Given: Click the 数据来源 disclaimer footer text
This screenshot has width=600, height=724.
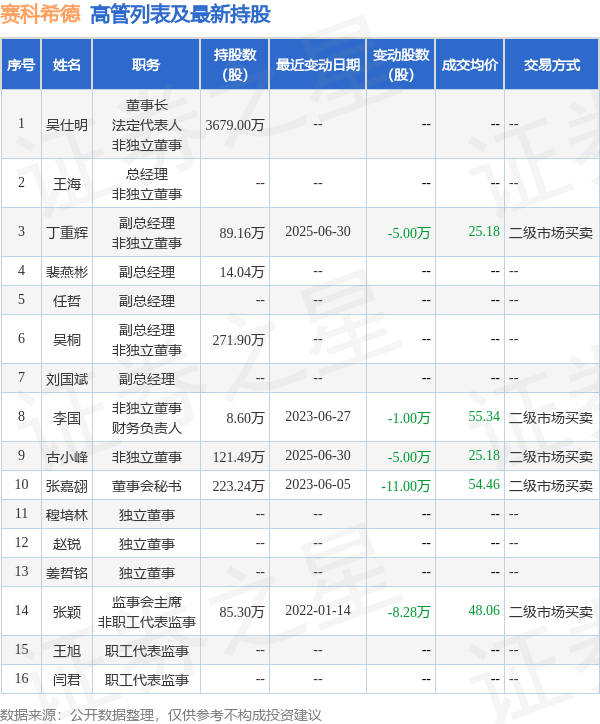Looking at the screenshot, I should click(160, 715).
